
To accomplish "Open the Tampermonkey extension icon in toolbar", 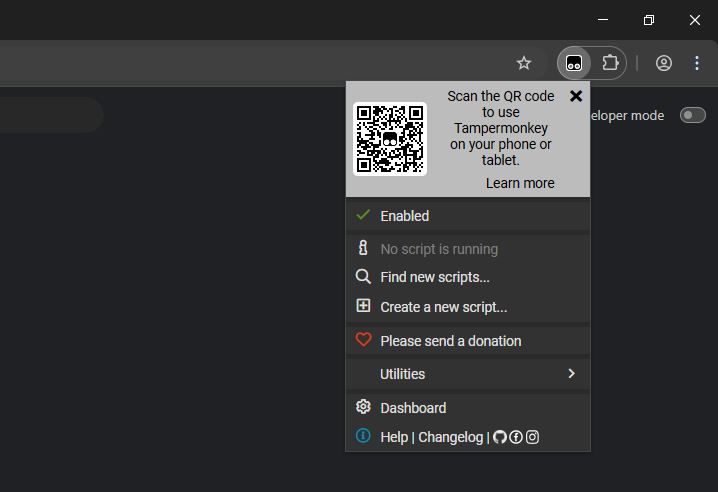I will click(x=574, y=63).
